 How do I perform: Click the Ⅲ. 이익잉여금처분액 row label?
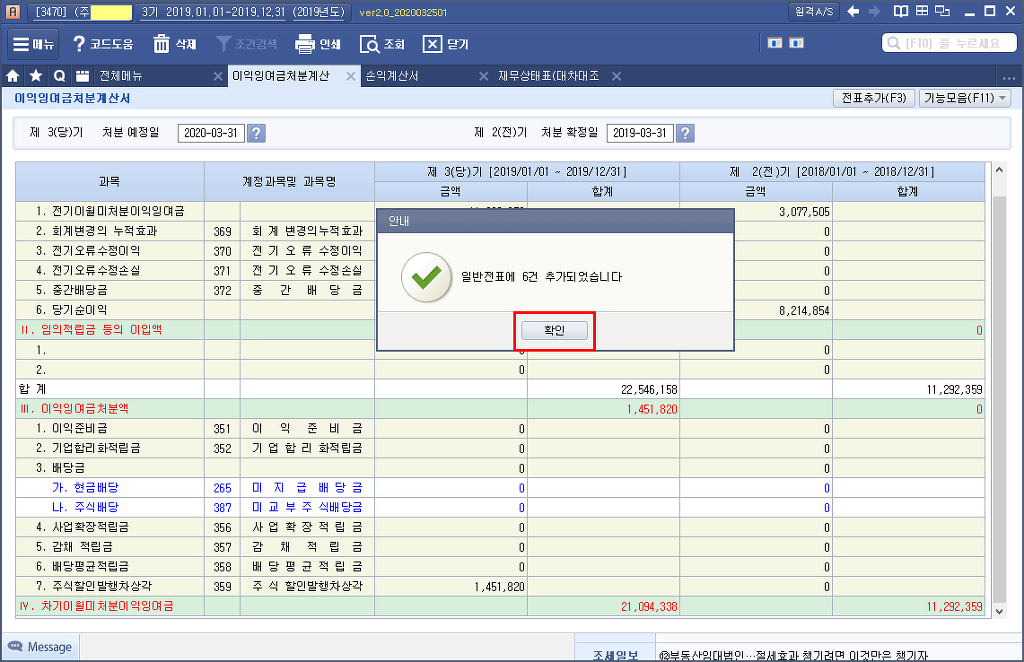74,409
